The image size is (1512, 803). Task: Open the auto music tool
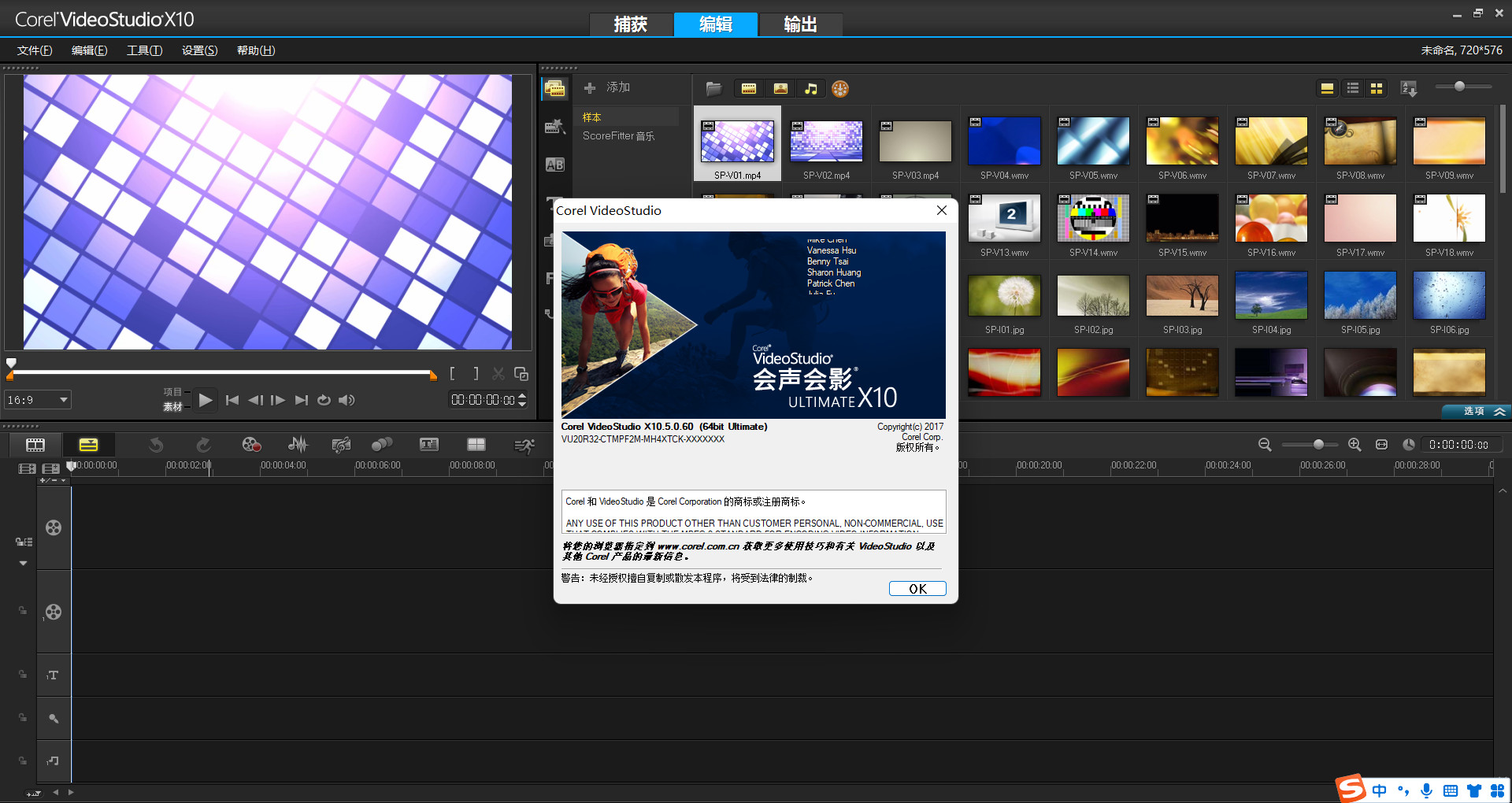341,445
